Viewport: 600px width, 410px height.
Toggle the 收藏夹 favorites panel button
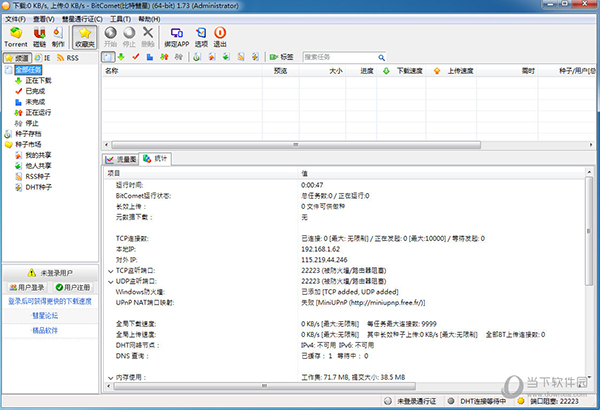click(x=85, y=37)
